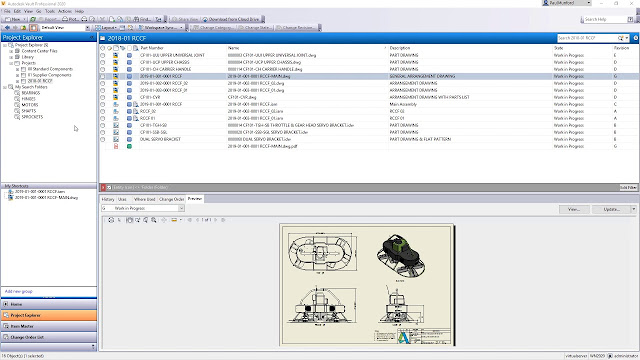
Task: Open the BEARINGS search folder
Action: tap(31, 93)
